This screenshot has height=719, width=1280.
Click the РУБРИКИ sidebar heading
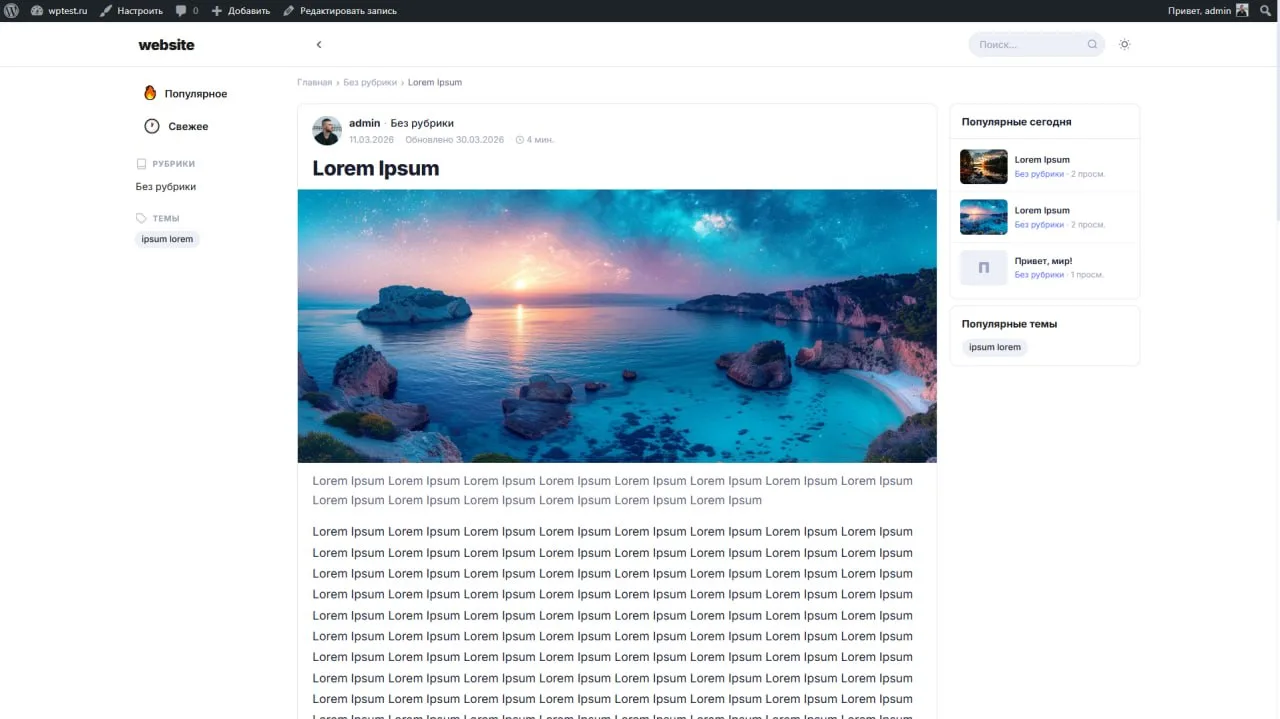tap(173, 164)
